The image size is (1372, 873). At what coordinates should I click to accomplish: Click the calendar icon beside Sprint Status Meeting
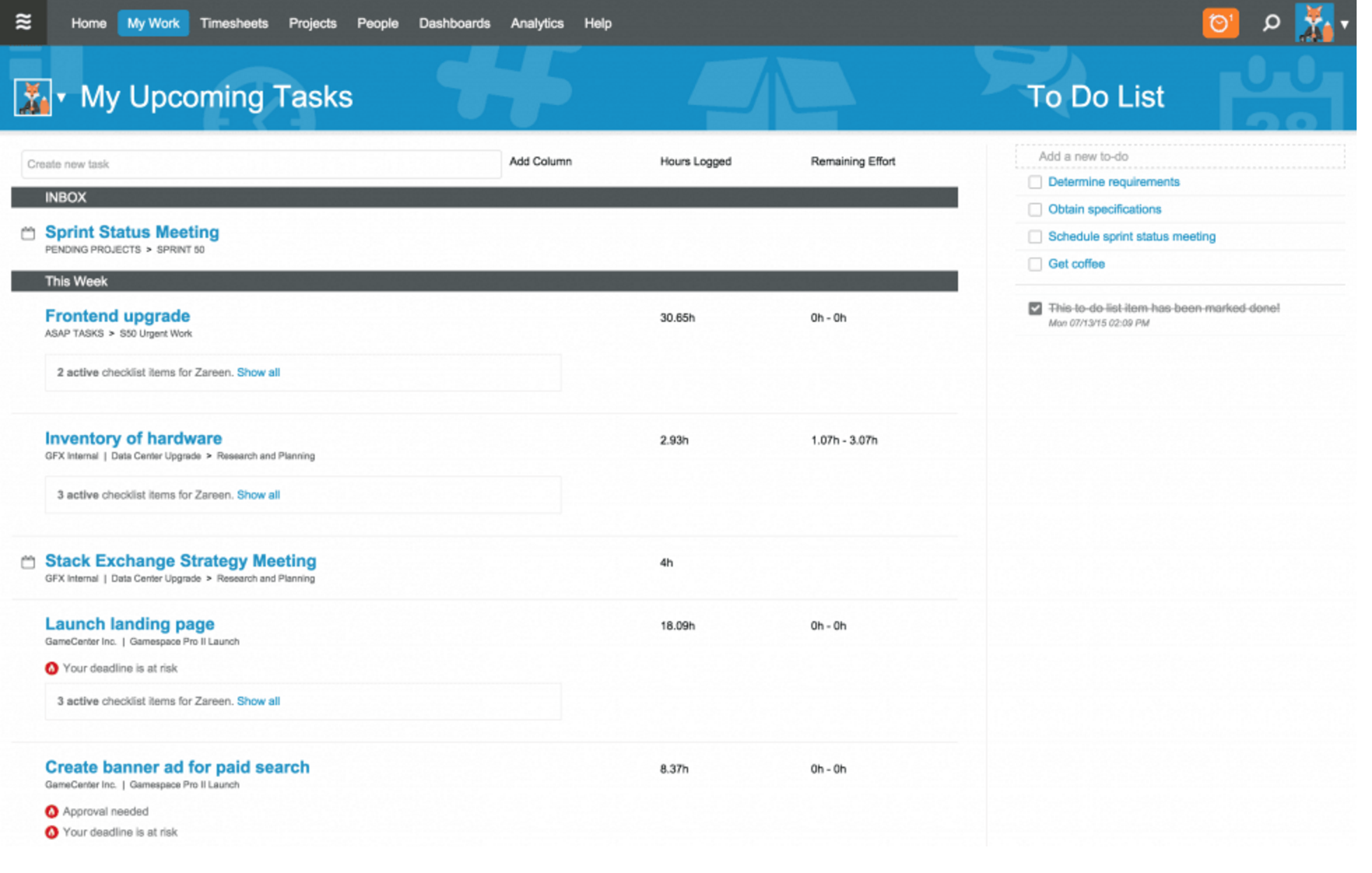[x=28, y=234]
